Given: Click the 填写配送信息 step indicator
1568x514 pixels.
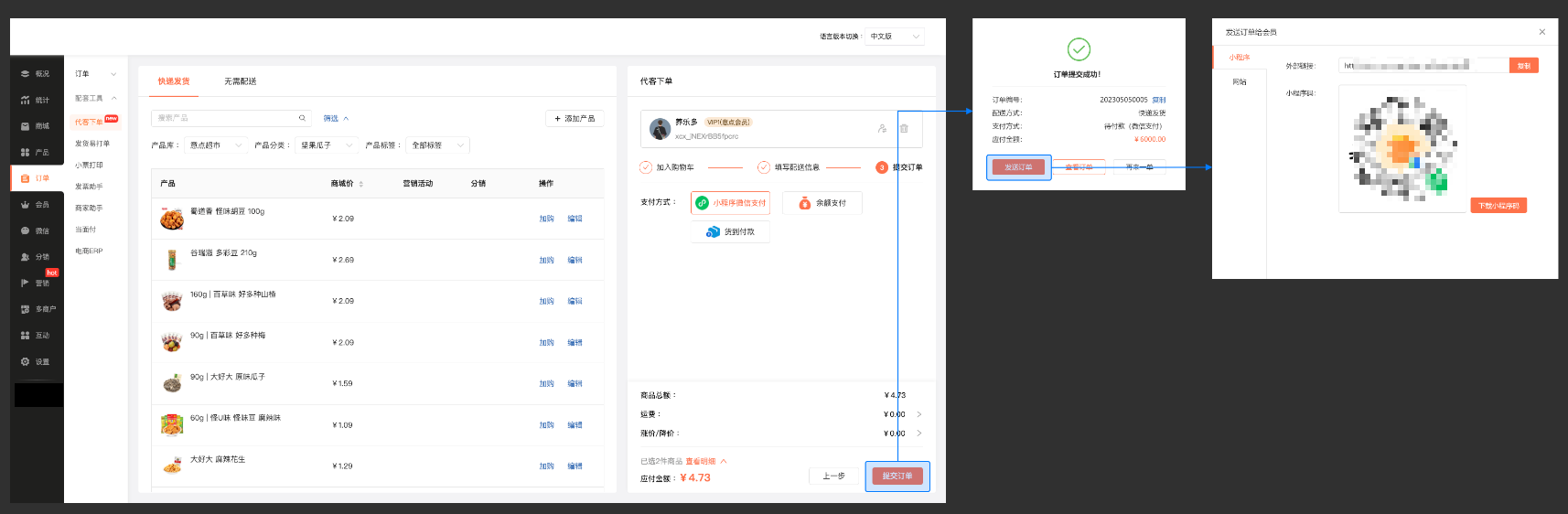Looking at the screenshot, I should point(789,167).
